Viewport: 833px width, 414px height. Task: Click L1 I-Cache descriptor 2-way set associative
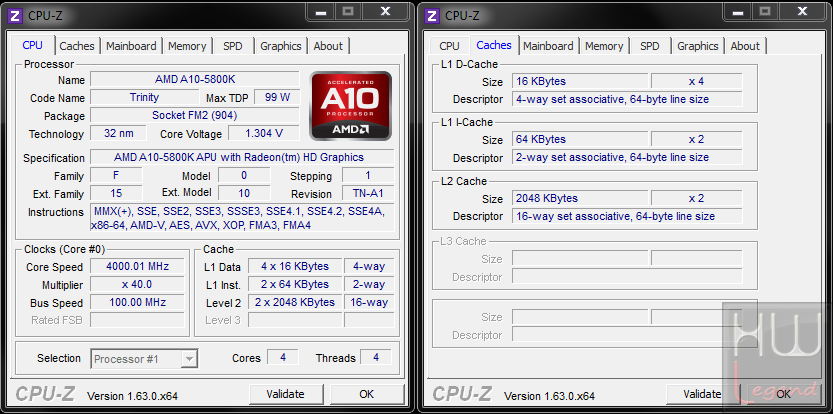point(627,157)
